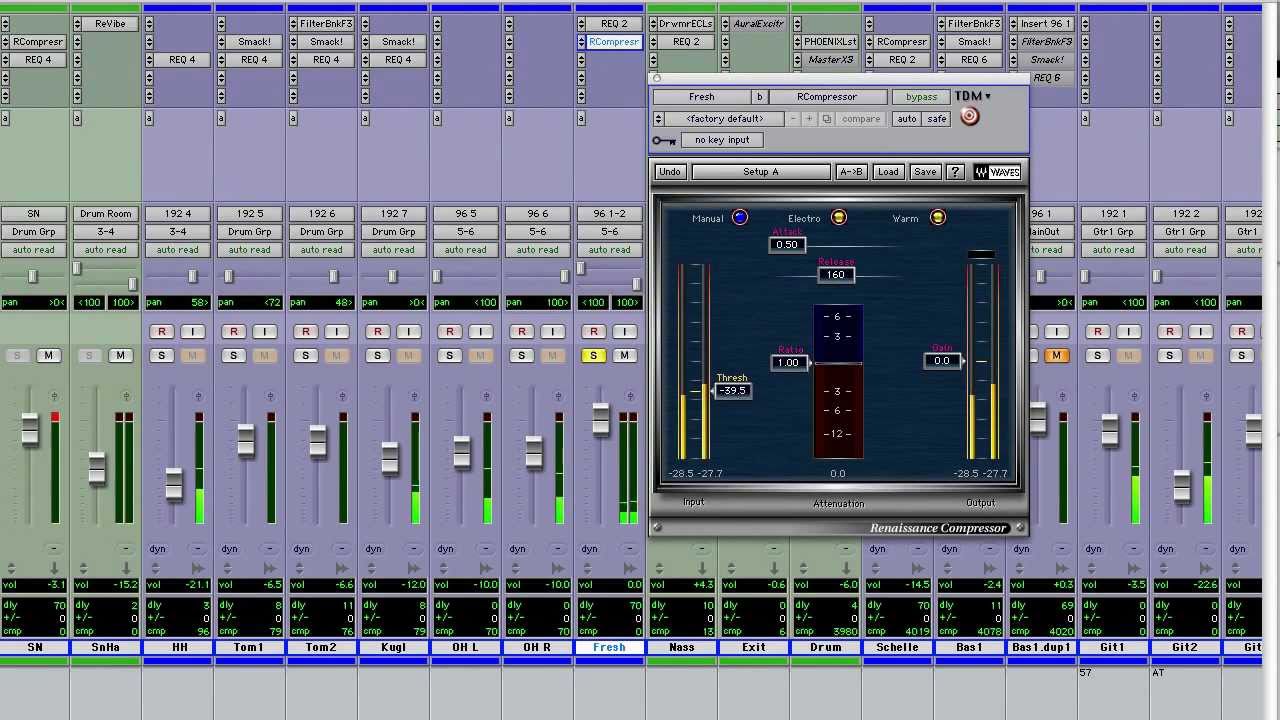Click the Load button in Waves toolbar
1280x720 pixels.
point(888,172)
